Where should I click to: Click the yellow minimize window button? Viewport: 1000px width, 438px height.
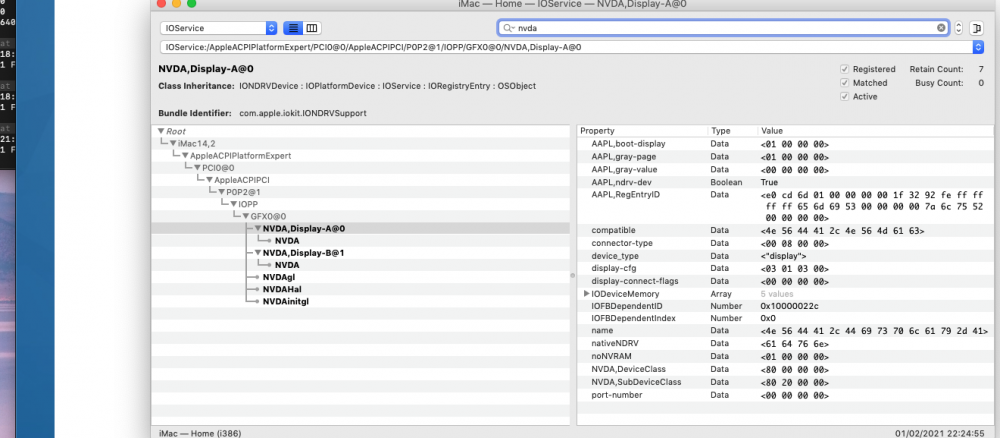tap(177, 4)
